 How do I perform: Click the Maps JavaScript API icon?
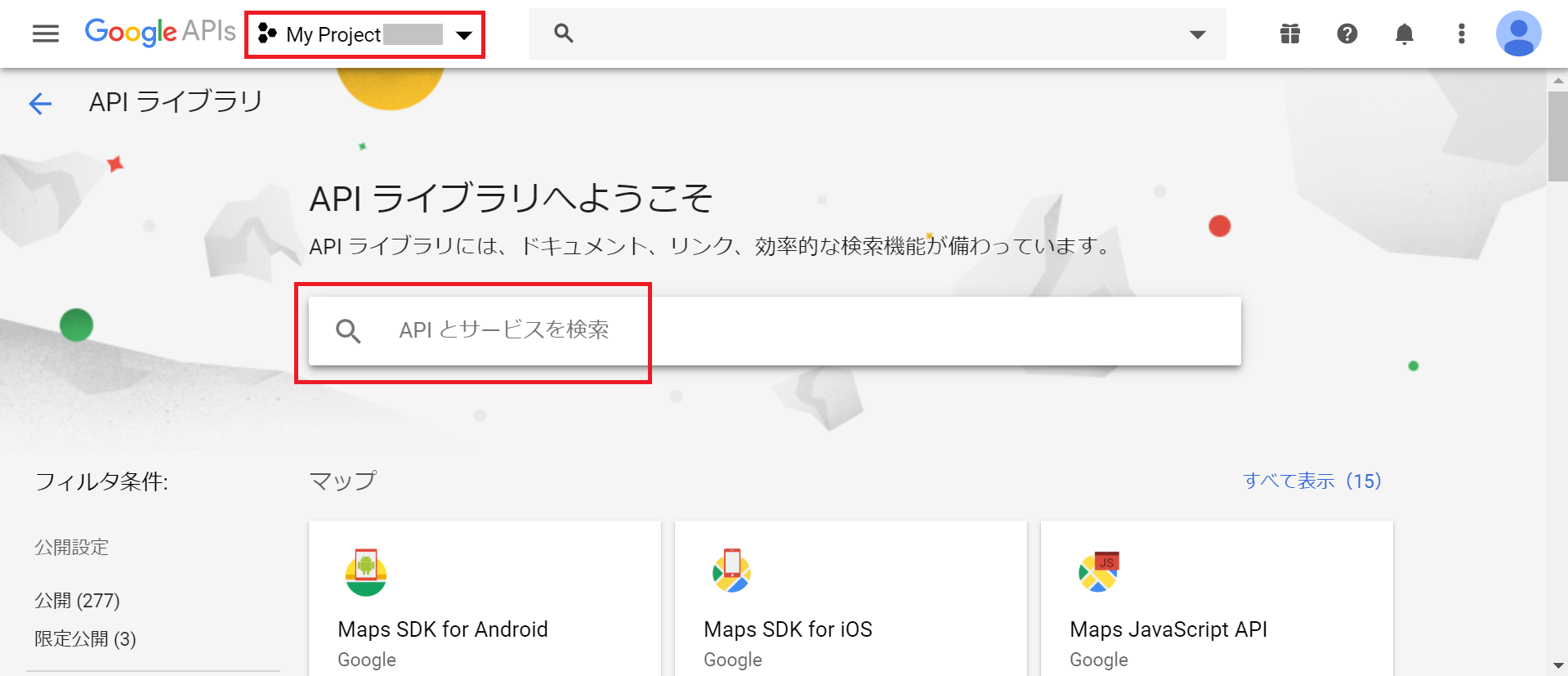coord(1099,571)
